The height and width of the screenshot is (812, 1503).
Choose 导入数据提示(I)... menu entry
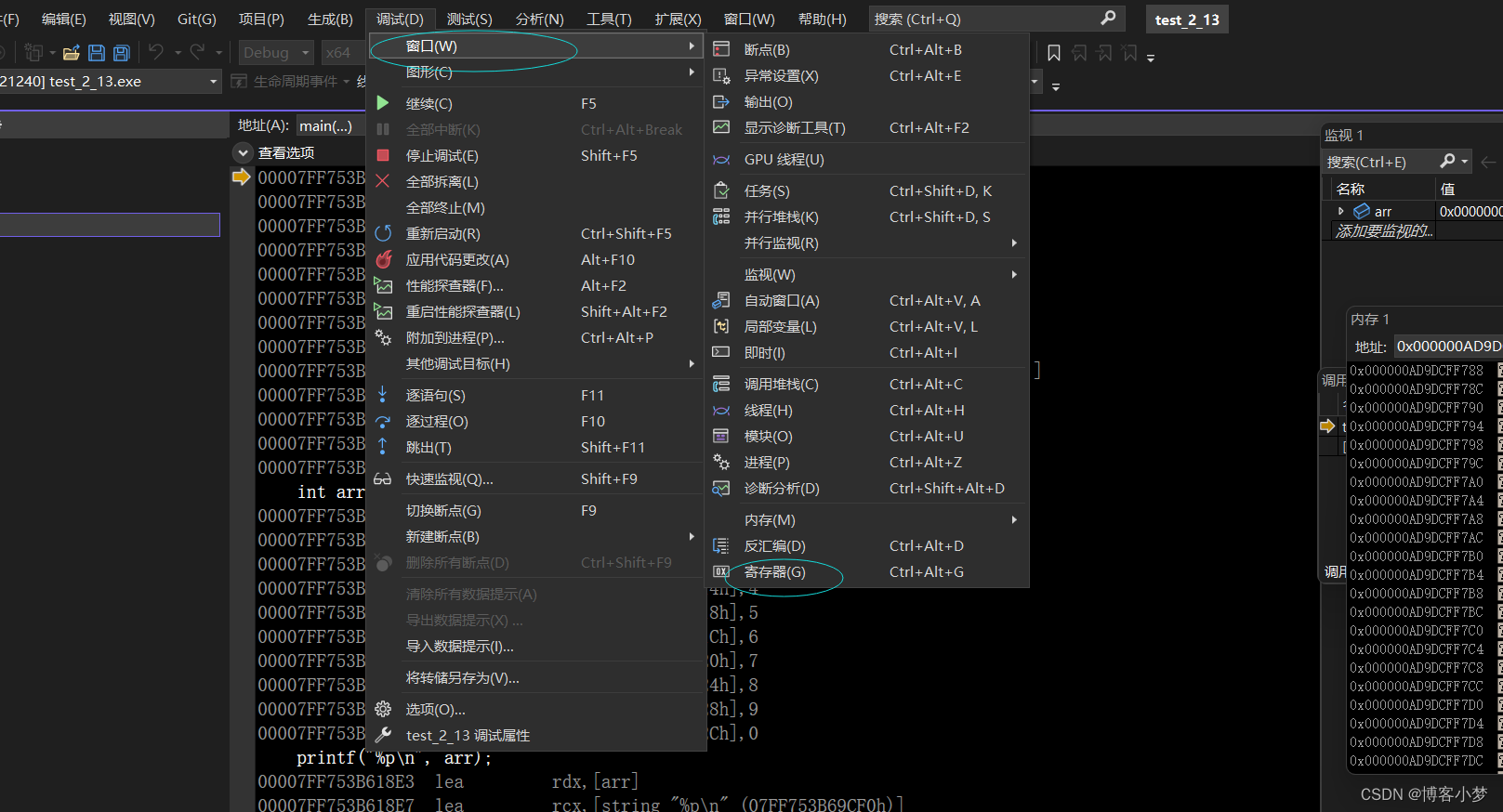point(535,646)
